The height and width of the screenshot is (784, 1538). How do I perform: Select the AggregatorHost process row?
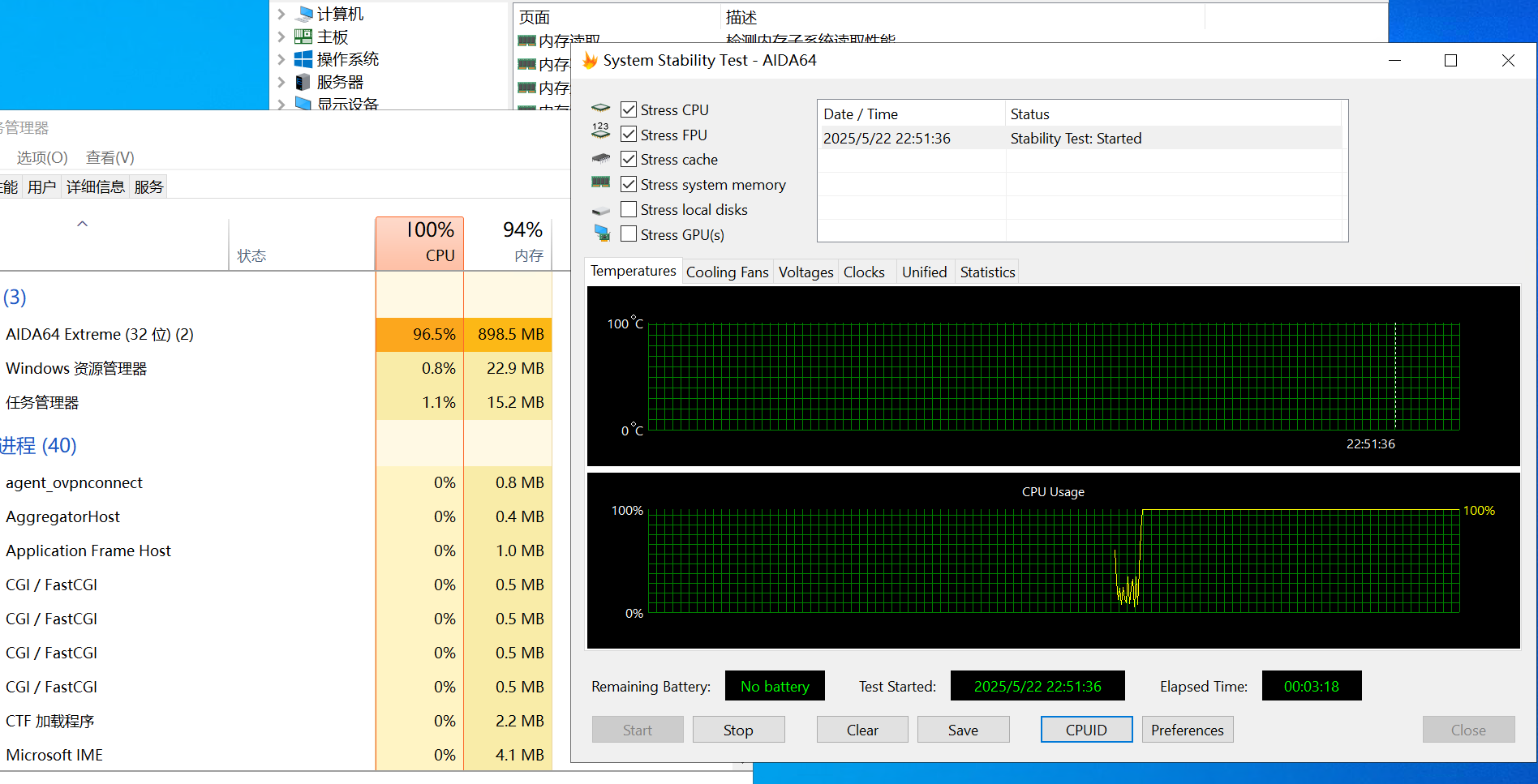point(276,516)
